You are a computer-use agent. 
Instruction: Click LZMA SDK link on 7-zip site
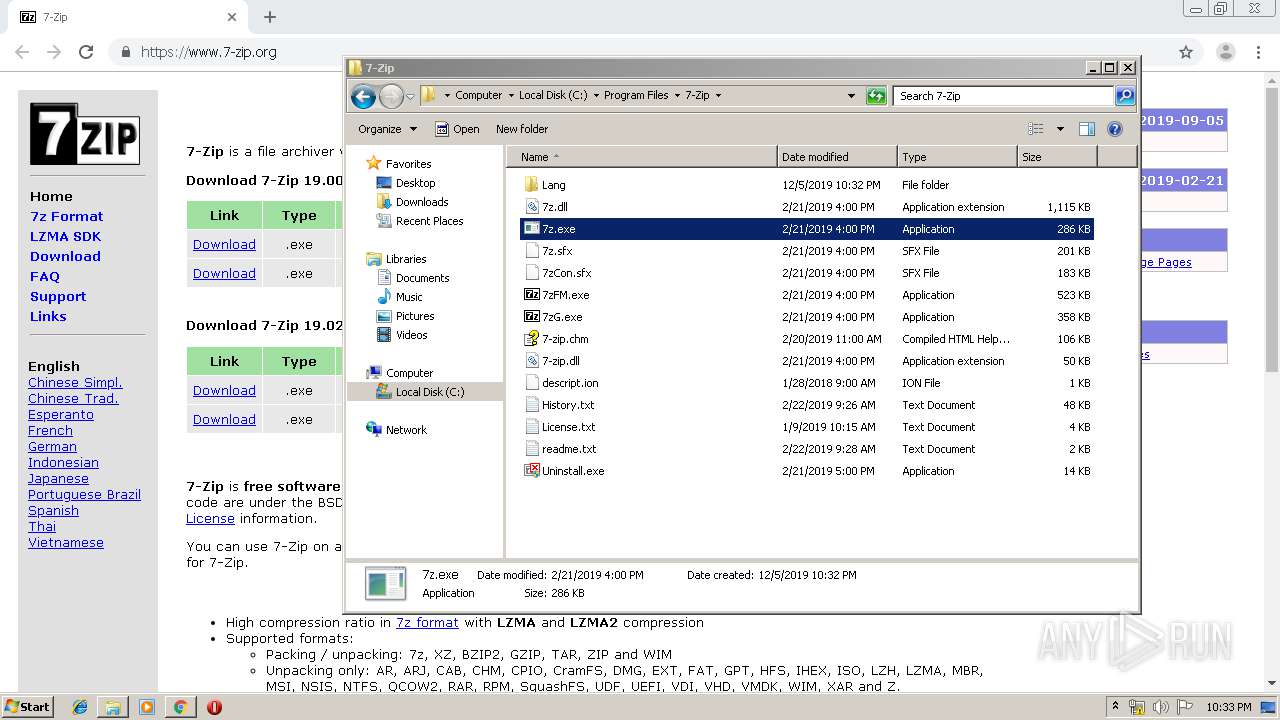(65, 236)
